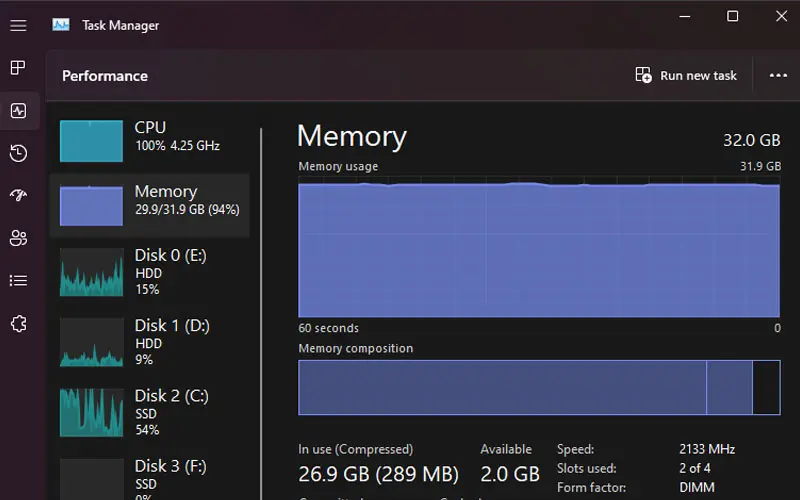Open the Details list sidebar icon

[18, 280]
